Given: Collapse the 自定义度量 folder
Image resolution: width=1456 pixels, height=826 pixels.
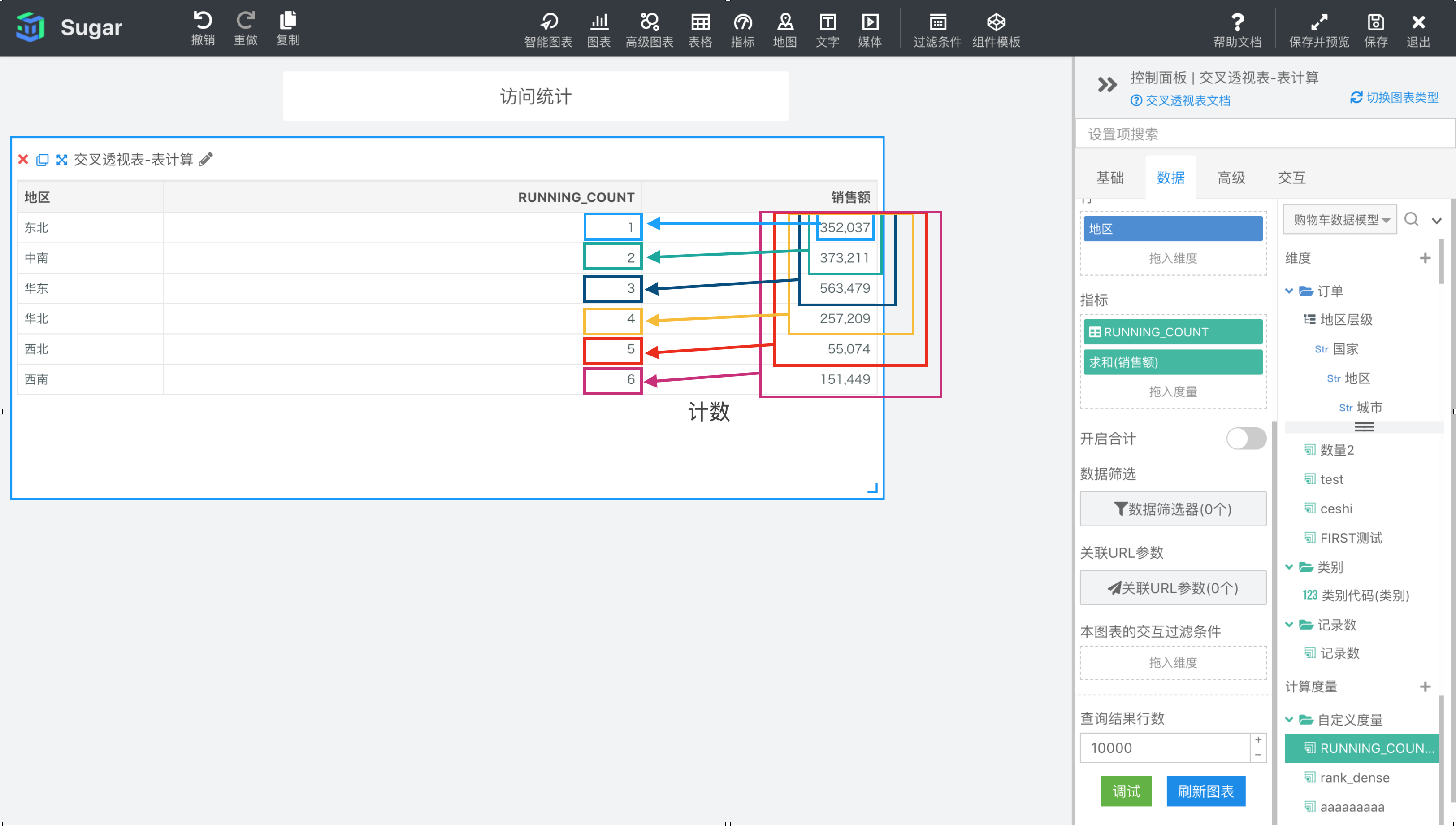Looking at the screenshot, I should pos(1289,719).
